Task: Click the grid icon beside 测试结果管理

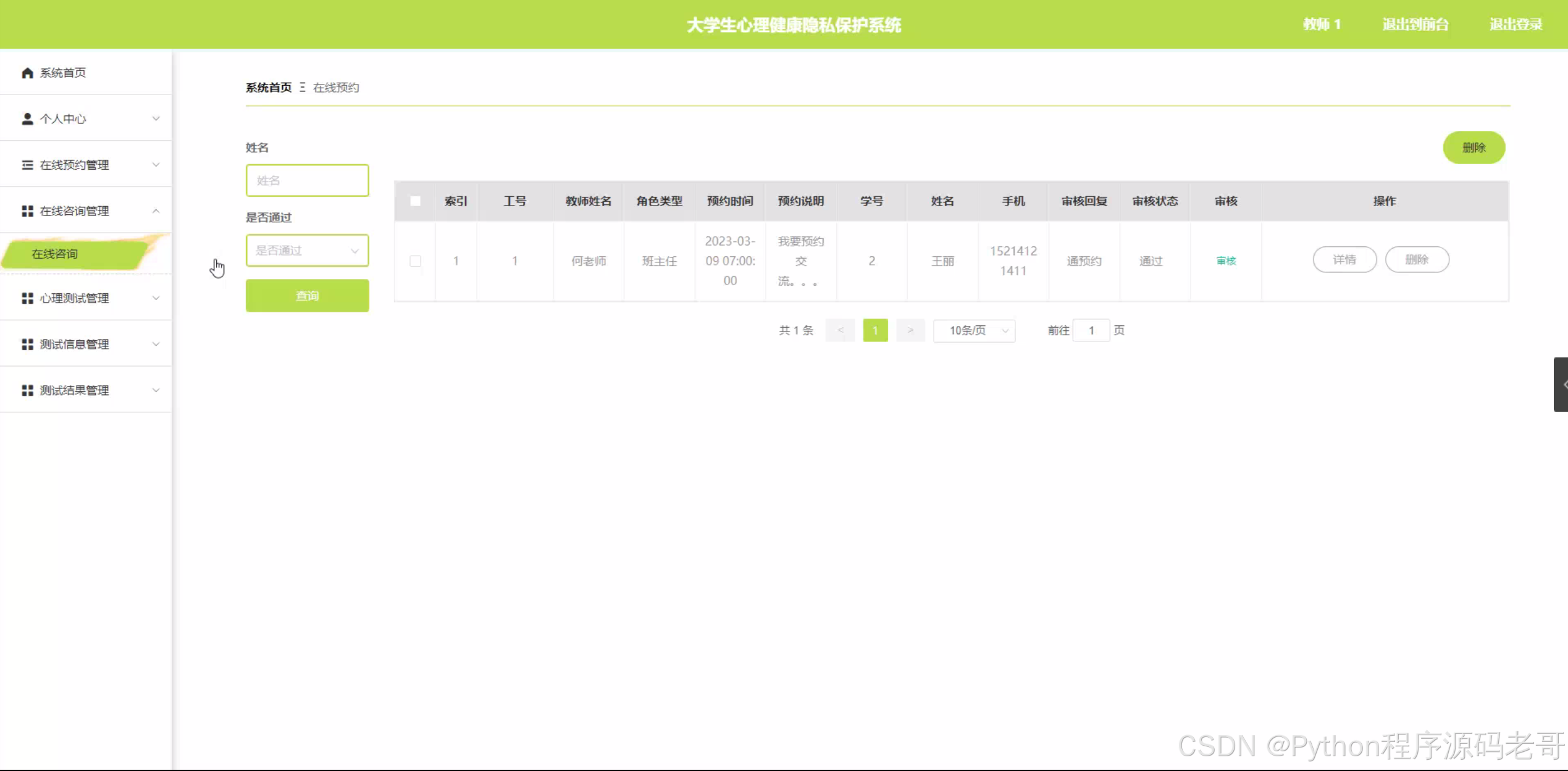Action: (x=27, y=390)
